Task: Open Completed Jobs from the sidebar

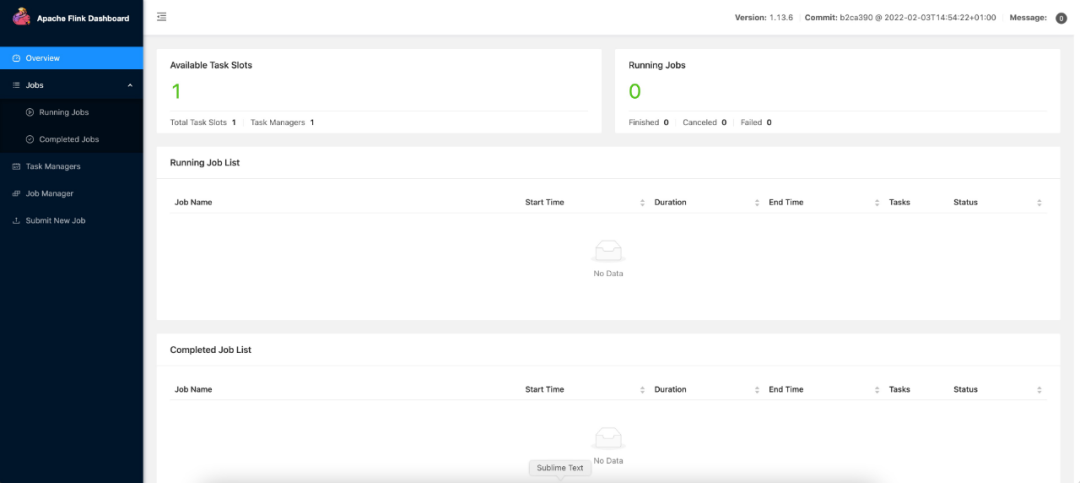Action: [x=69, y=139]
